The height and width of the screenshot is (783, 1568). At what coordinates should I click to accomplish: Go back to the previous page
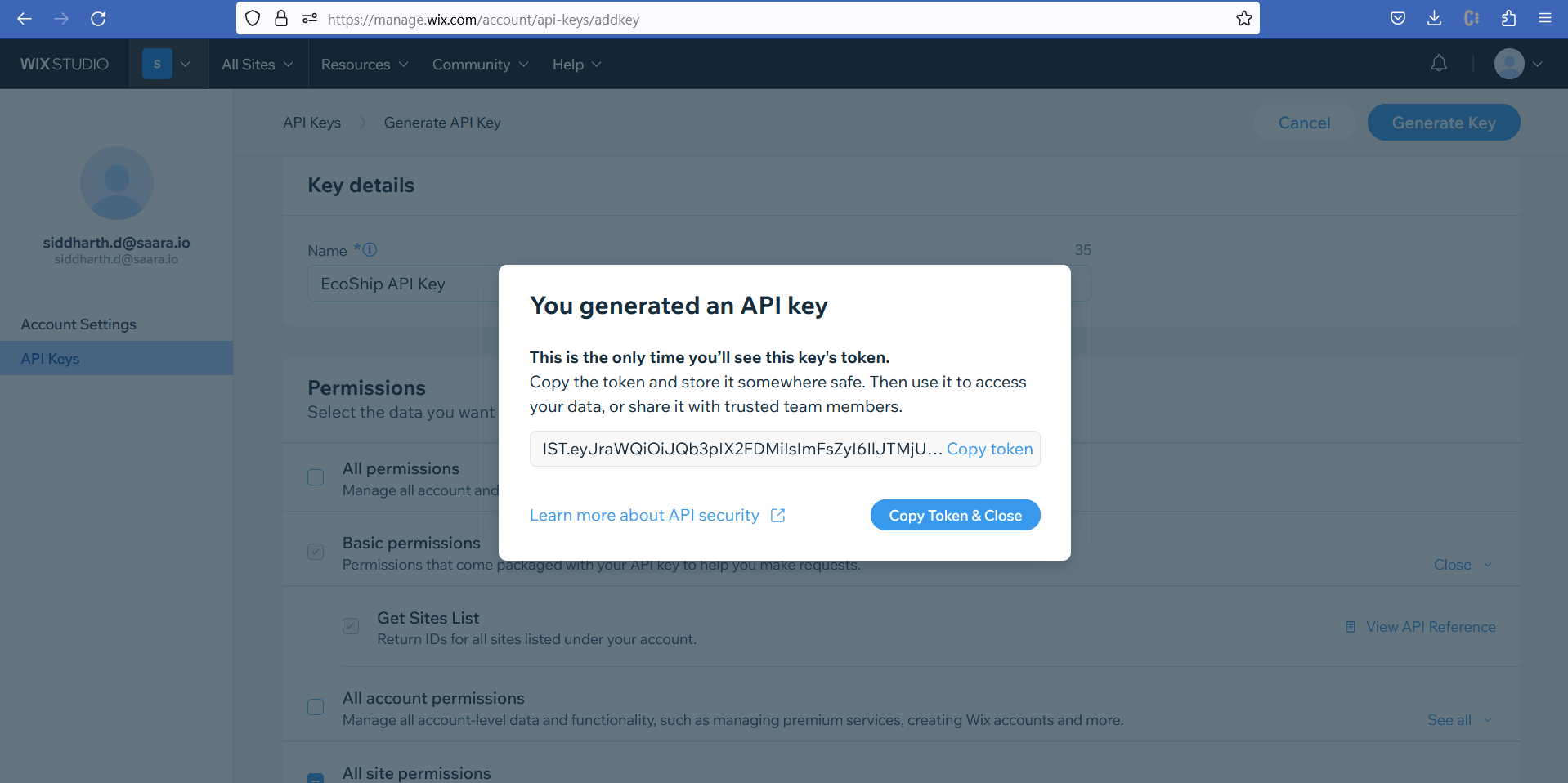[x=25, y=18]
